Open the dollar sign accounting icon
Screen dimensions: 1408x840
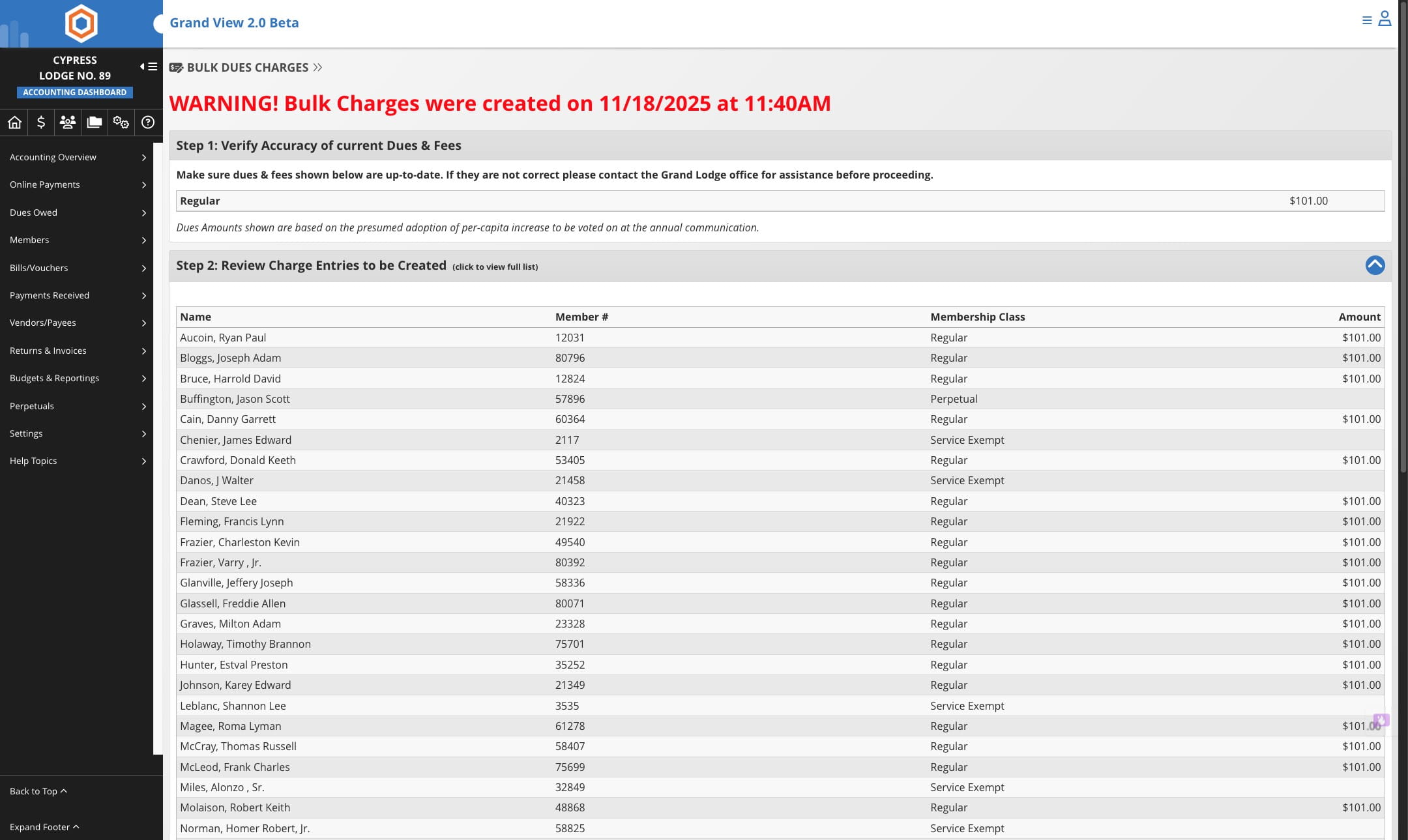[x=41, y=123]
